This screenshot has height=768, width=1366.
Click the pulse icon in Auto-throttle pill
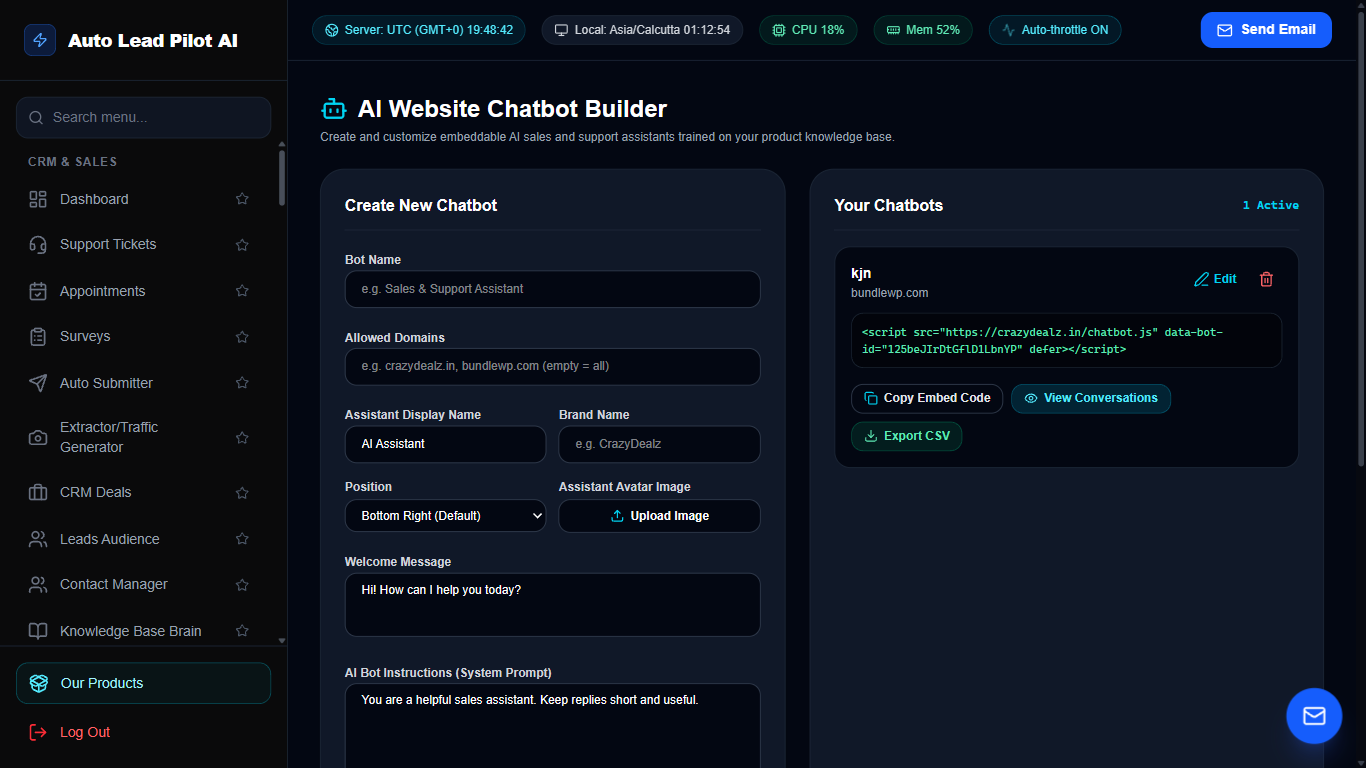[1008, 30]
